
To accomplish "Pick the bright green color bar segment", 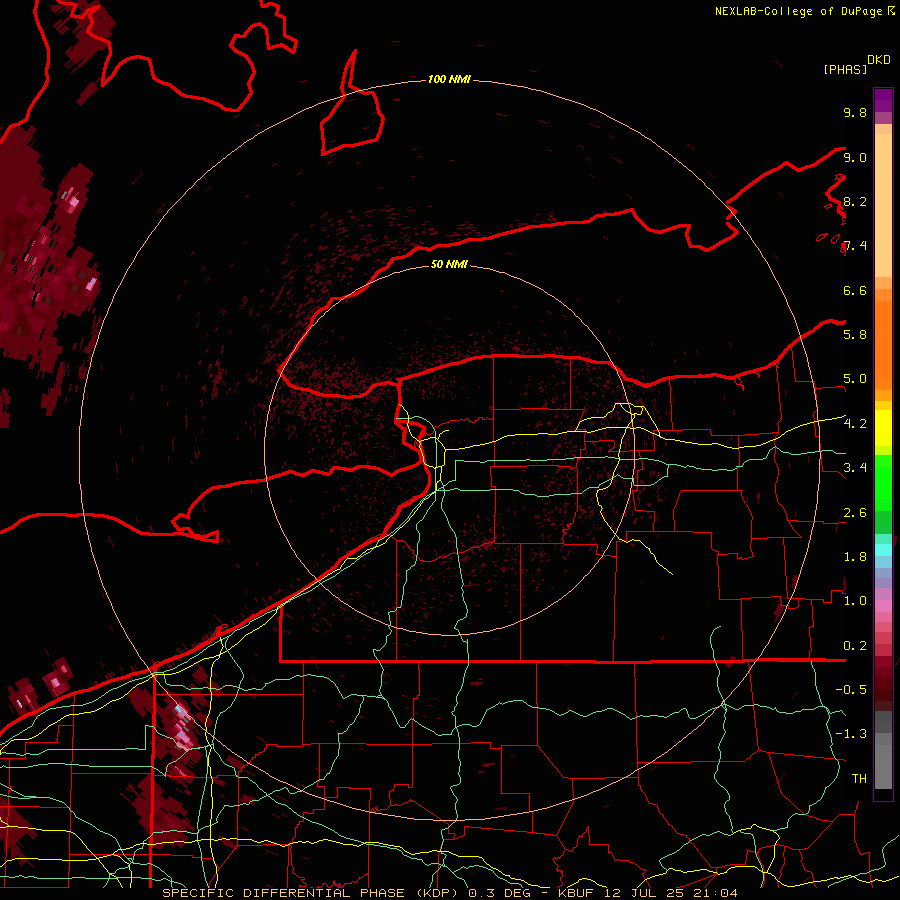I will 883,482.
